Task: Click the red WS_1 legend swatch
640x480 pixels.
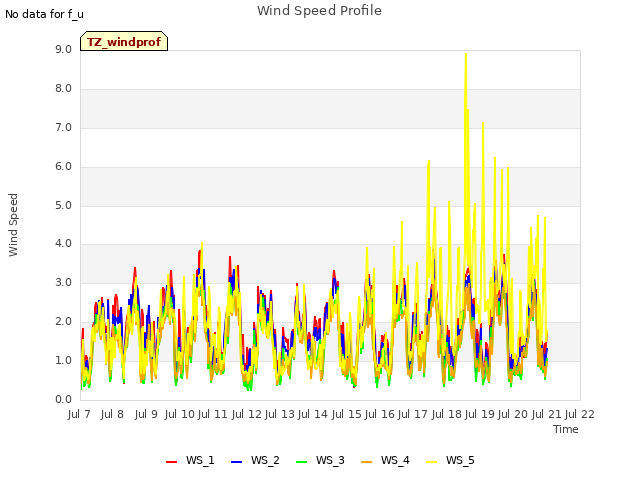Action: coord(171,461)
